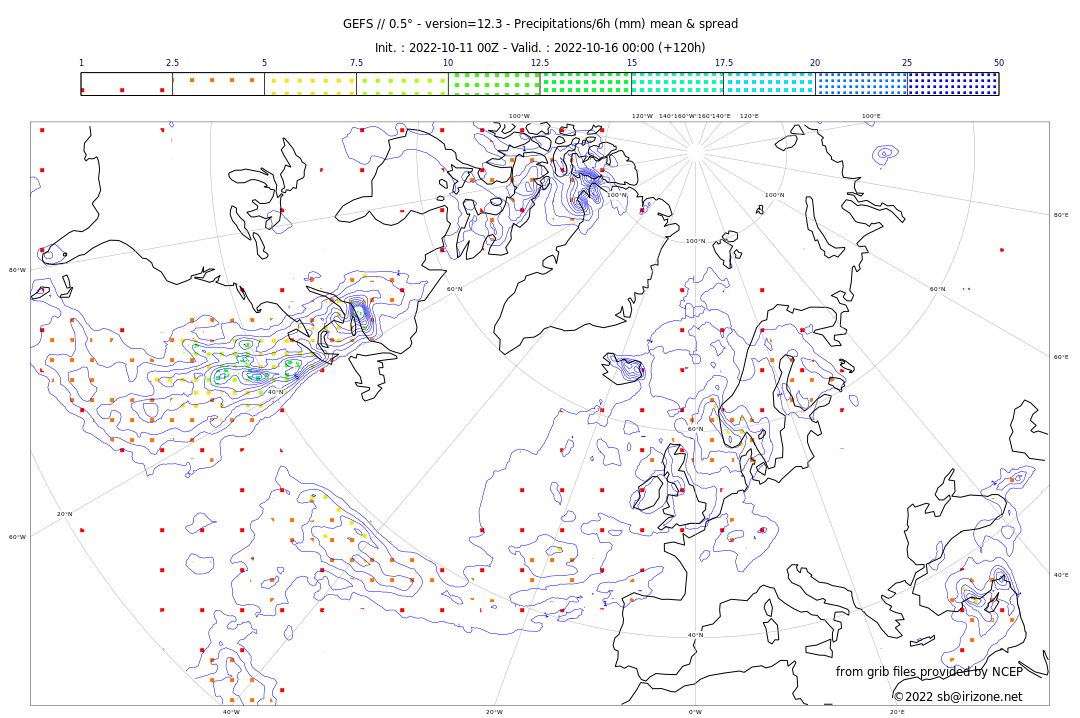Screen dimensions: 1080x718
Task: Select the 15 to 17.5 mm legend swatch
Action: point(677,84)
